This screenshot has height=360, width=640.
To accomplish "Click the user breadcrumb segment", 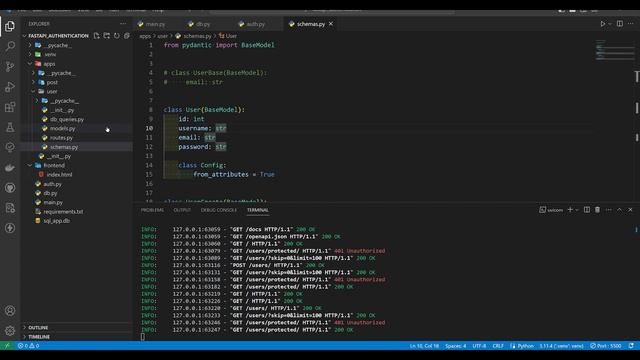I will point(162,36).
